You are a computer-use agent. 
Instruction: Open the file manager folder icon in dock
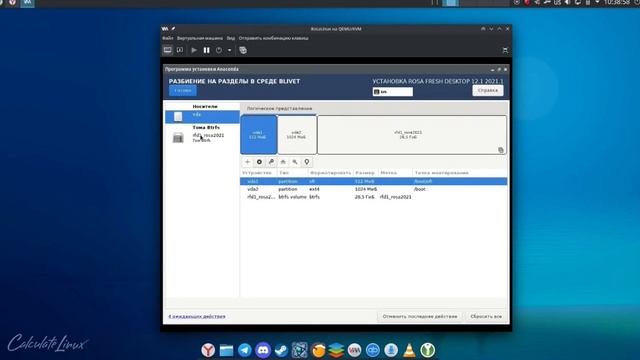[226, 350]
